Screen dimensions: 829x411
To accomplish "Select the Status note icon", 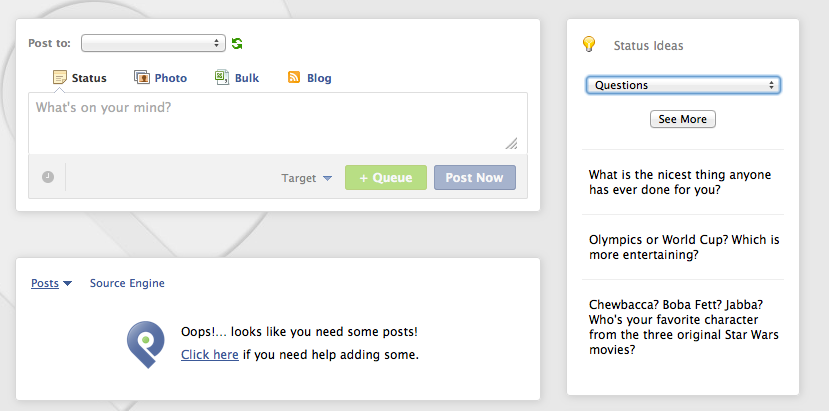I will pos(60,77).
